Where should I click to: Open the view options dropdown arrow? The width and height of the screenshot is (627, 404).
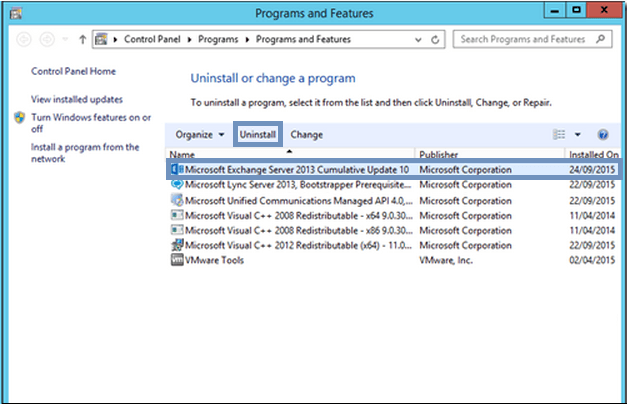click(578, 134)
